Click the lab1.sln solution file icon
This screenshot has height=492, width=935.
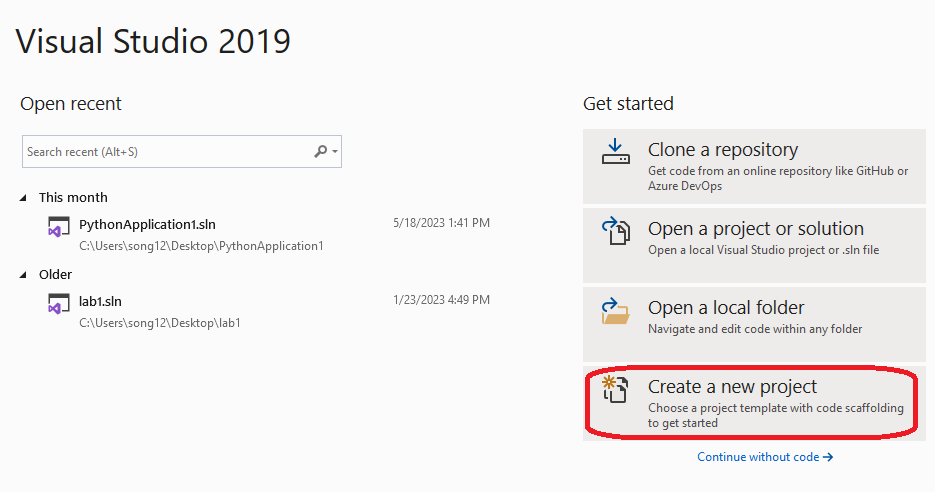pos(58,304)
